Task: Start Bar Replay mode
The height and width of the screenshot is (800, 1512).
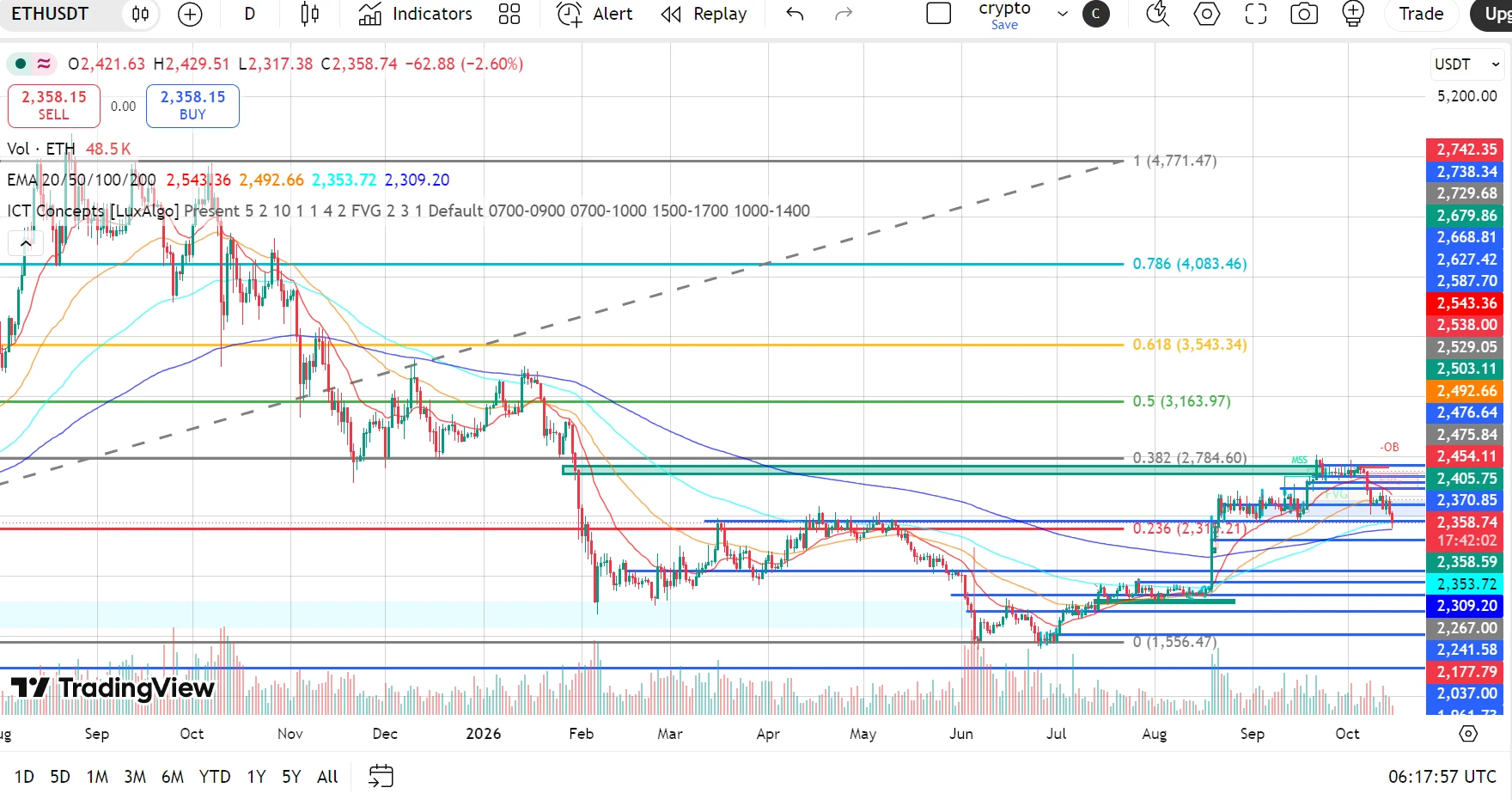Action: pos(704,14)
